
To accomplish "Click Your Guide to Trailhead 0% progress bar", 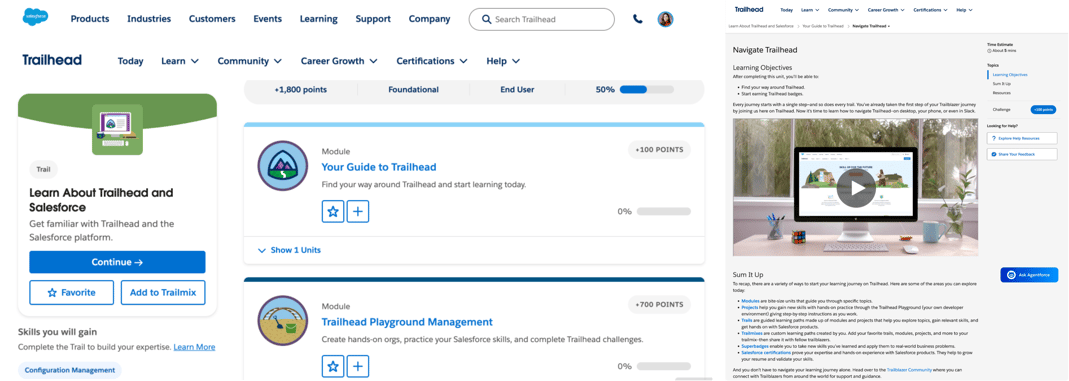I will (663, 211).
